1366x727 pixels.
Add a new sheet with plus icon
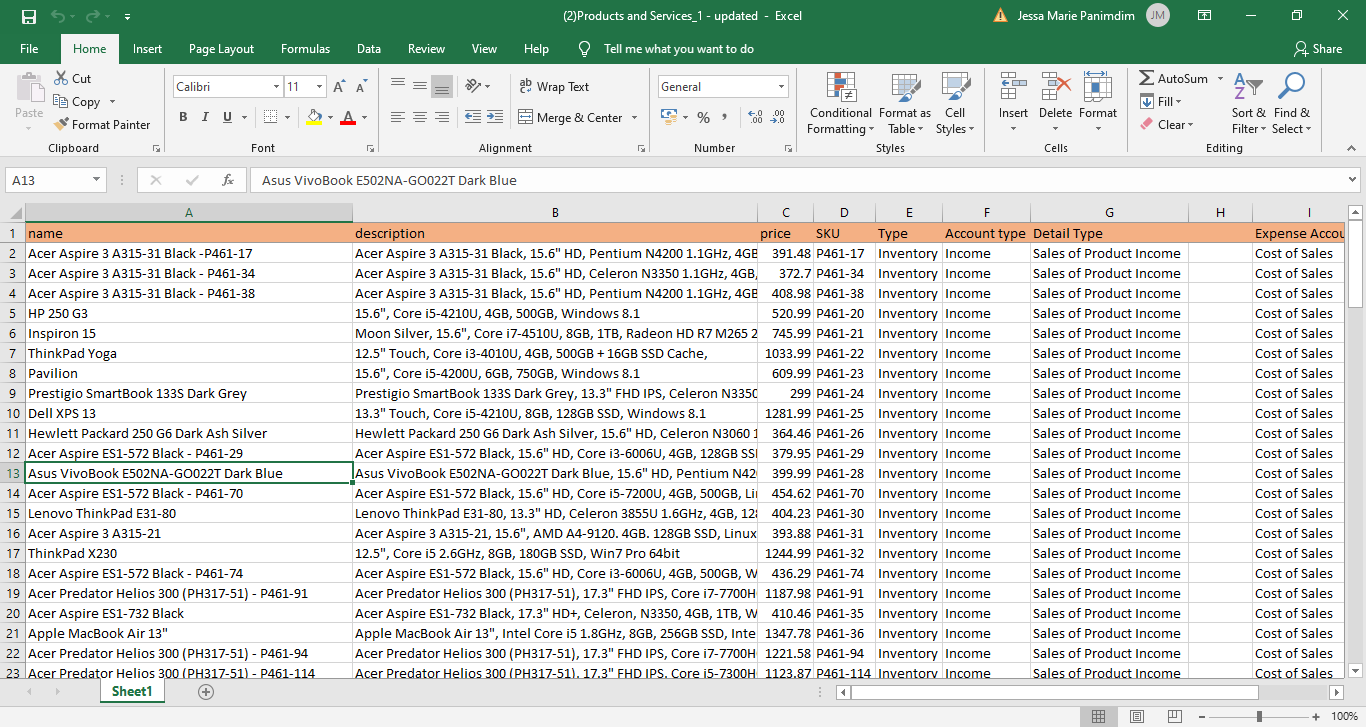(206, 691)
